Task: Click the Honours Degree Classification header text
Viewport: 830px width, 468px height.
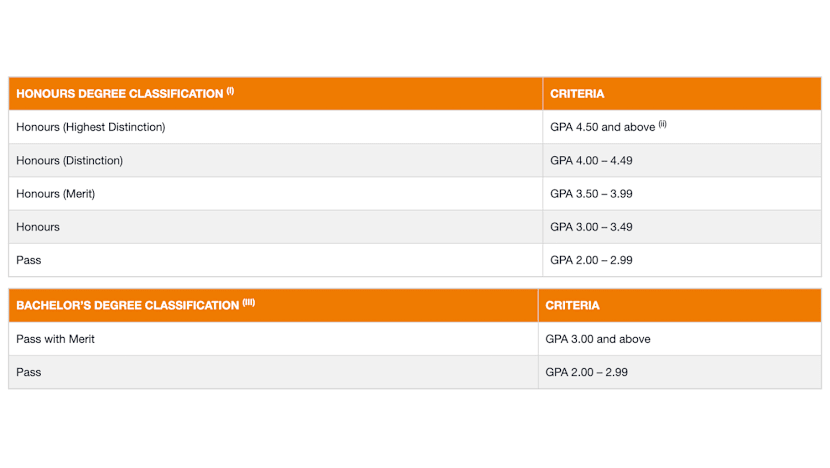Action: point(119,94)
